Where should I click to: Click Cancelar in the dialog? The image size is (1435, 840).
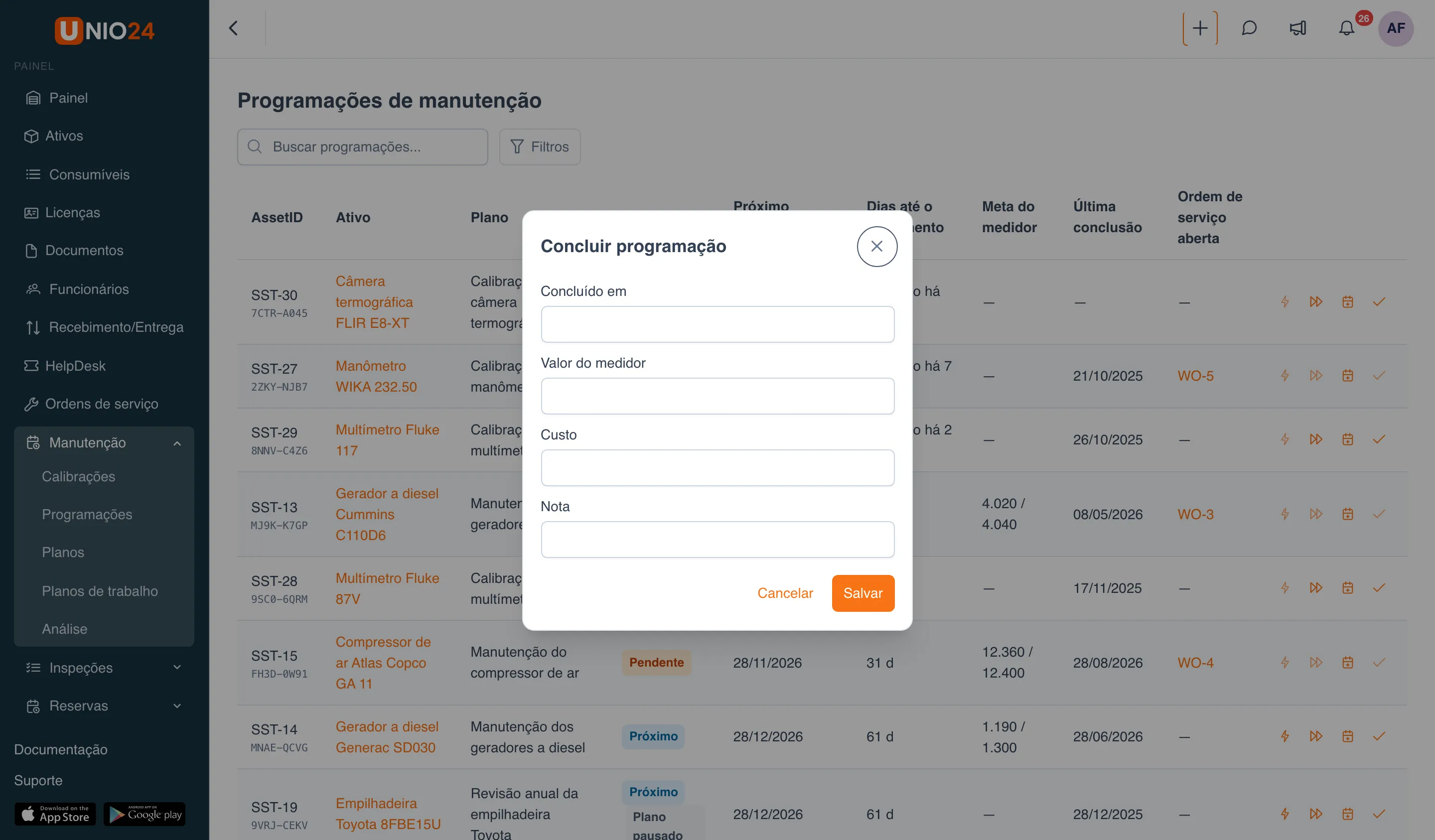click(785, 593)
